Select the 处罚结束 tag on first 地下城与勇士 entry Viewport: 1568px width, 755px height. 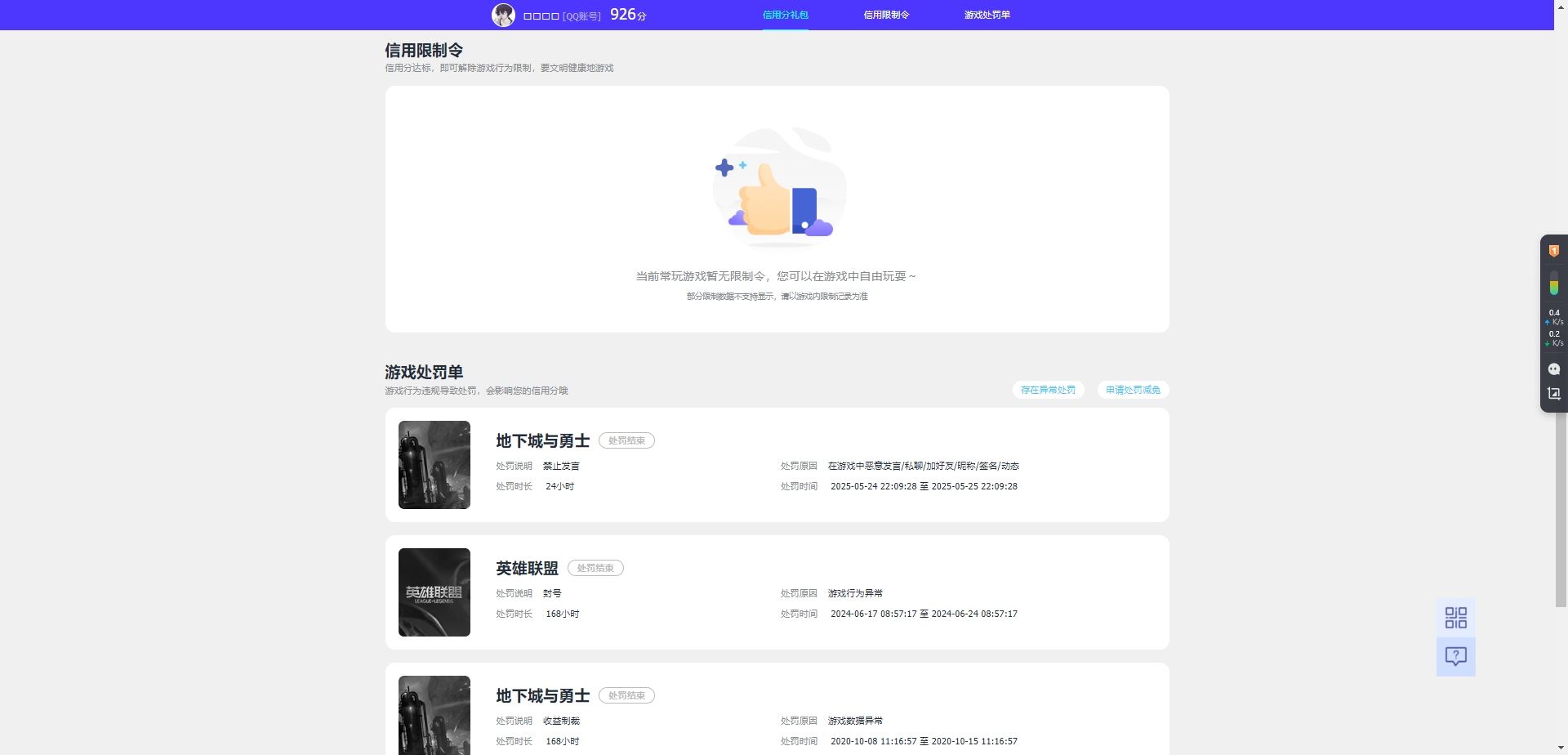[x=626, y=440]
